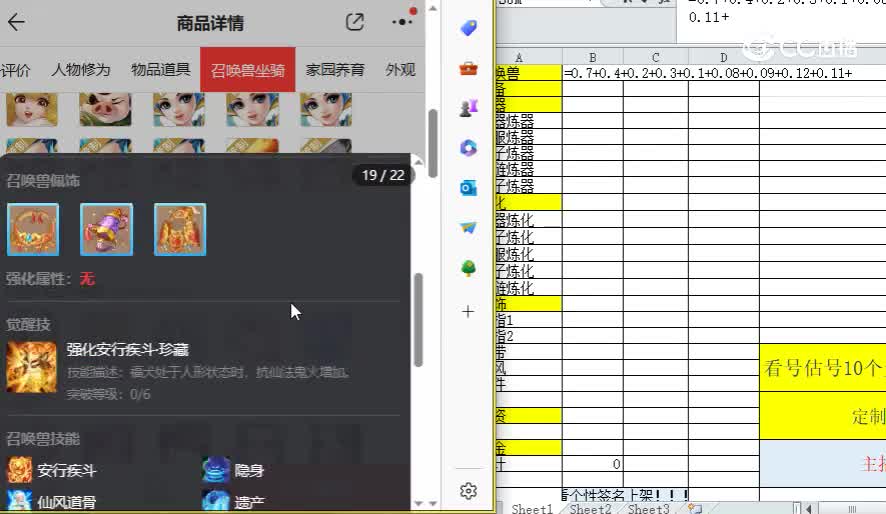This screenshot has height=514, width=886.
Task: Click the 19 / 22 page counter badge
Action: pyautogui.click(x=383, y=175)
